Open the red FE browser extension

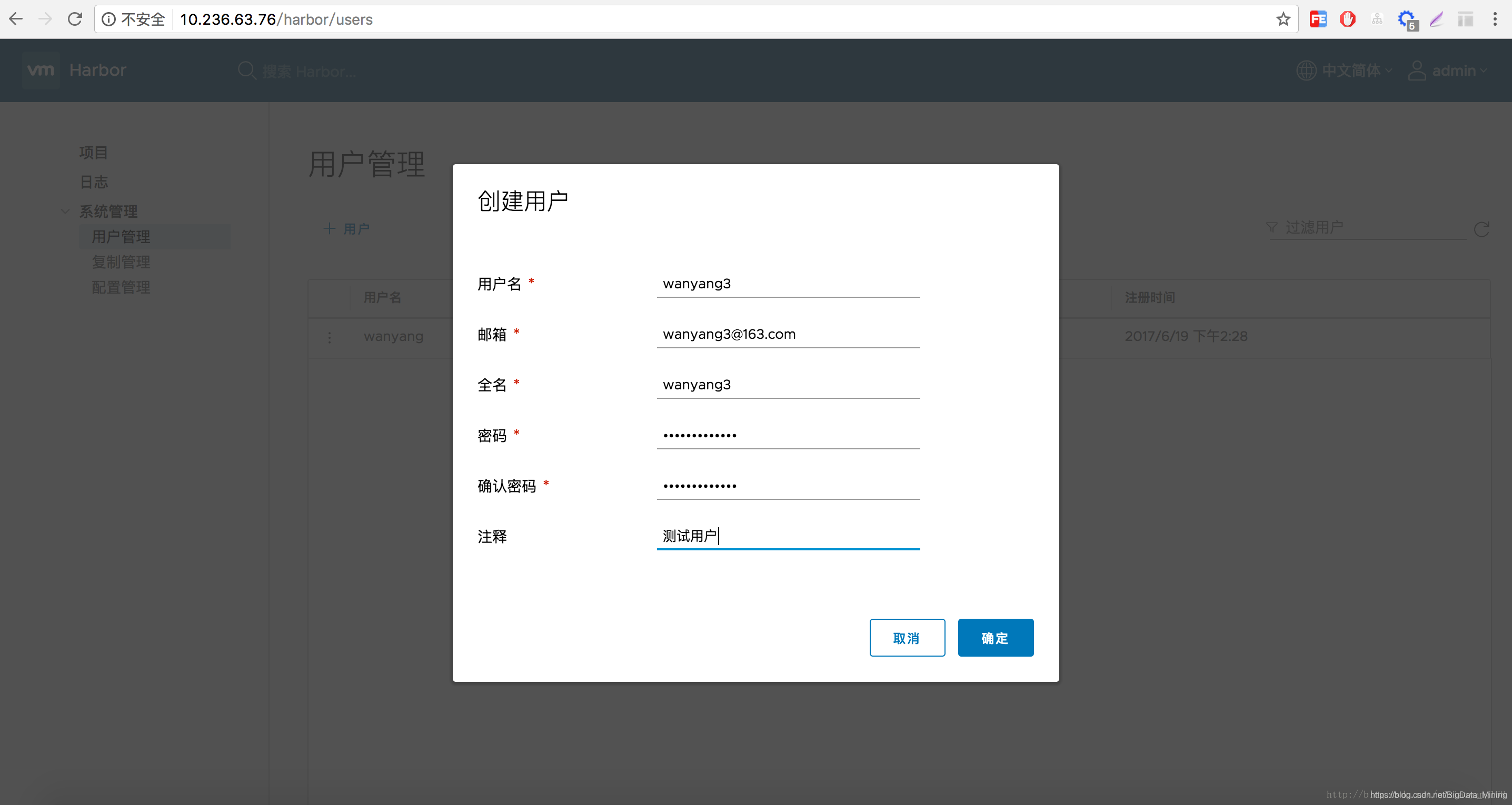[1318, 19]
